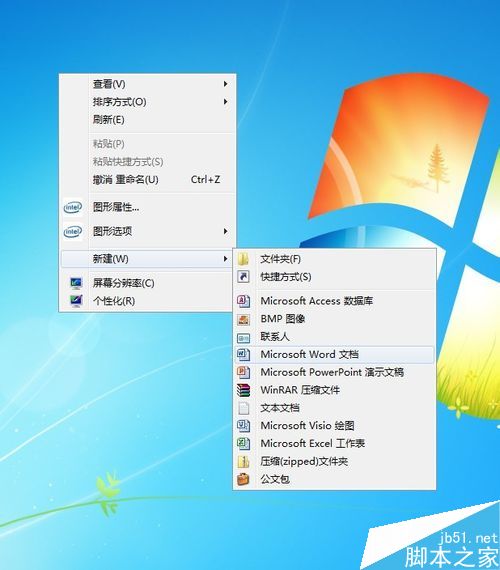
Task: Choose 刷新(E) to refresh desktop
Action: point(147,120)
